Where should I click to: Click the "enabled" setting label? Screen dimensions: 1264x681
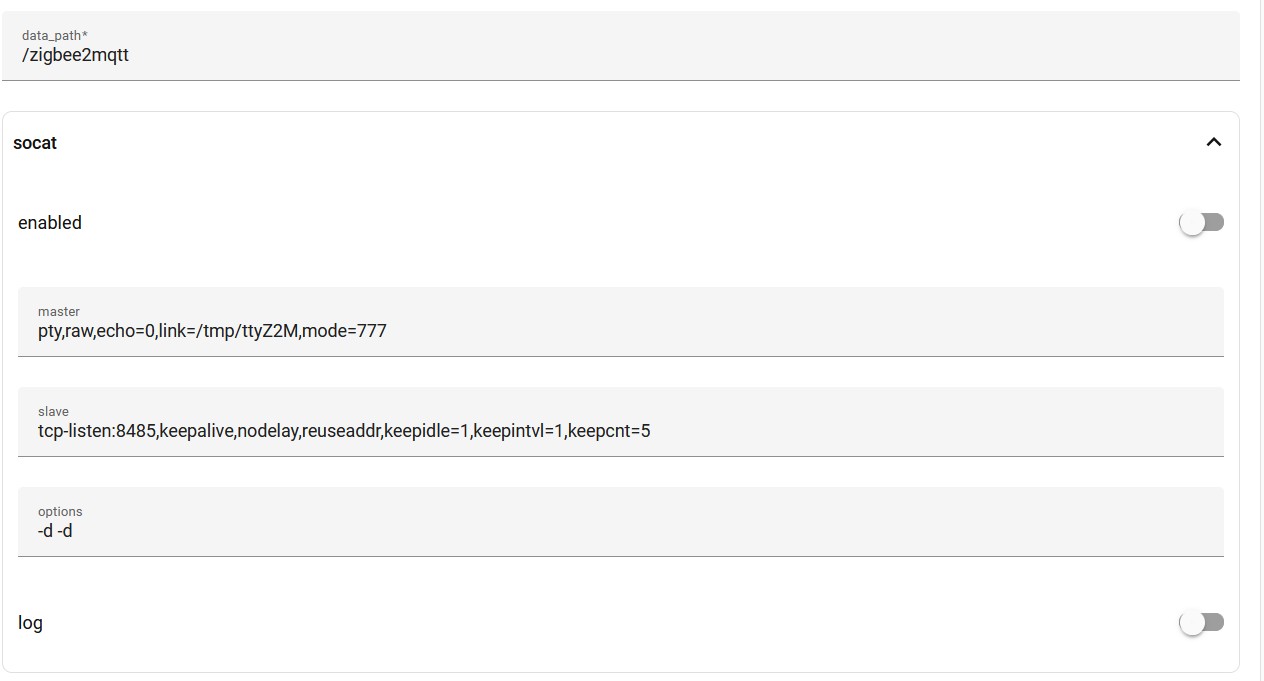tap(50, 223)
